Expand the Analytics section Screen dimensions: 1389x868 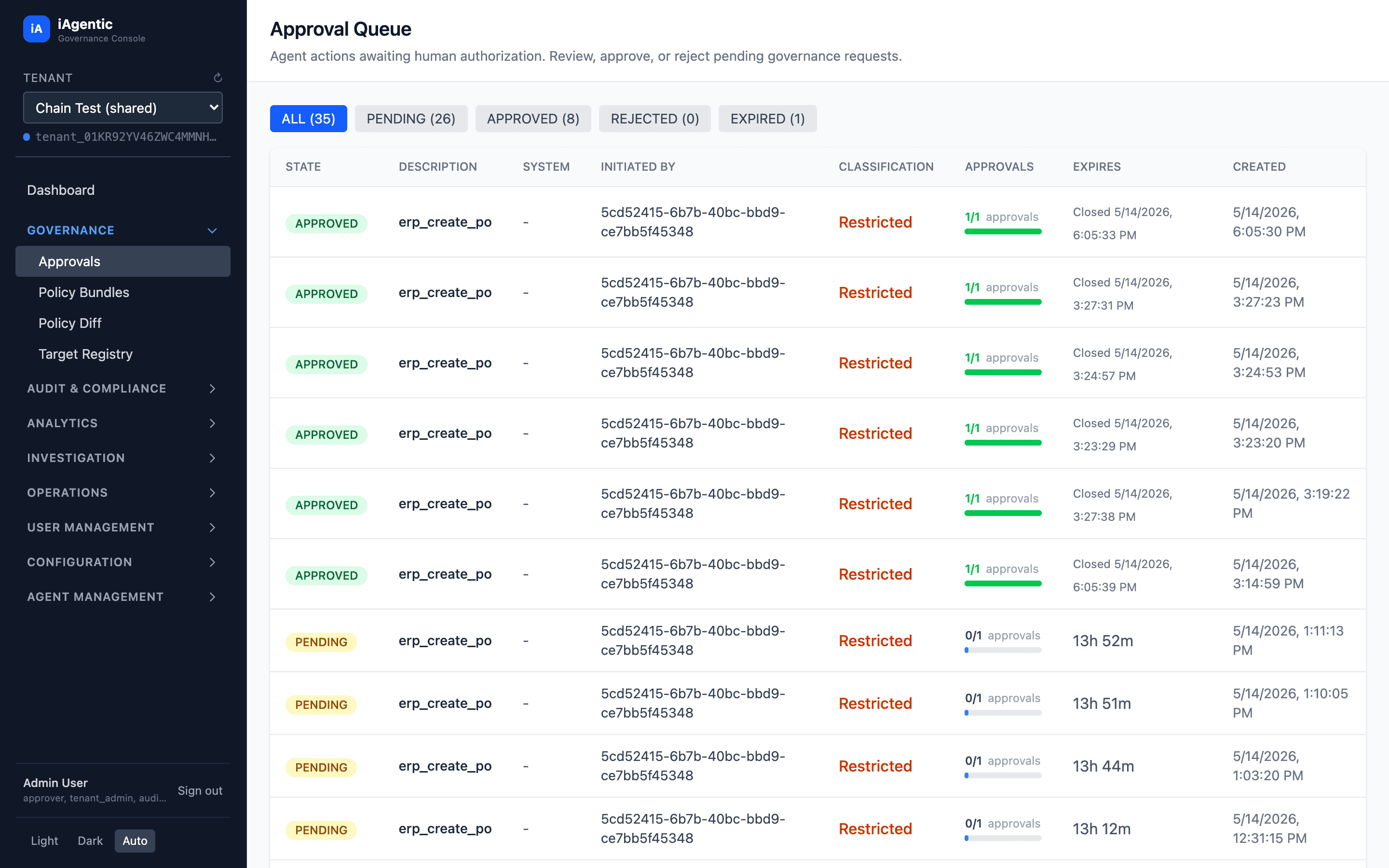pyautogui.click(x=123, y=423)
